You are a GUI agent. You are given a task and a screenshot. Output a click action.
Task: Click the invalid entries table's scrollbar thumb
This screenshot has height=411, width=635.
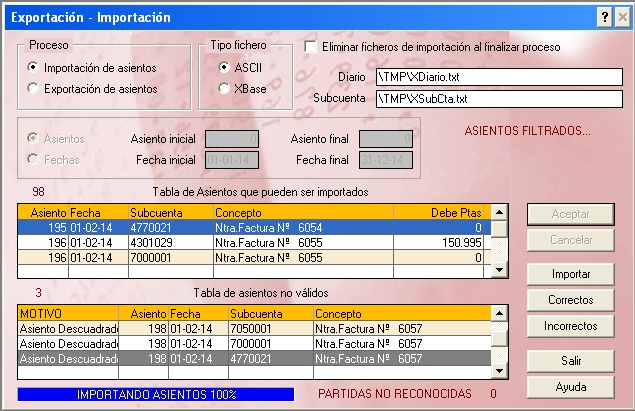coord(499,339)
